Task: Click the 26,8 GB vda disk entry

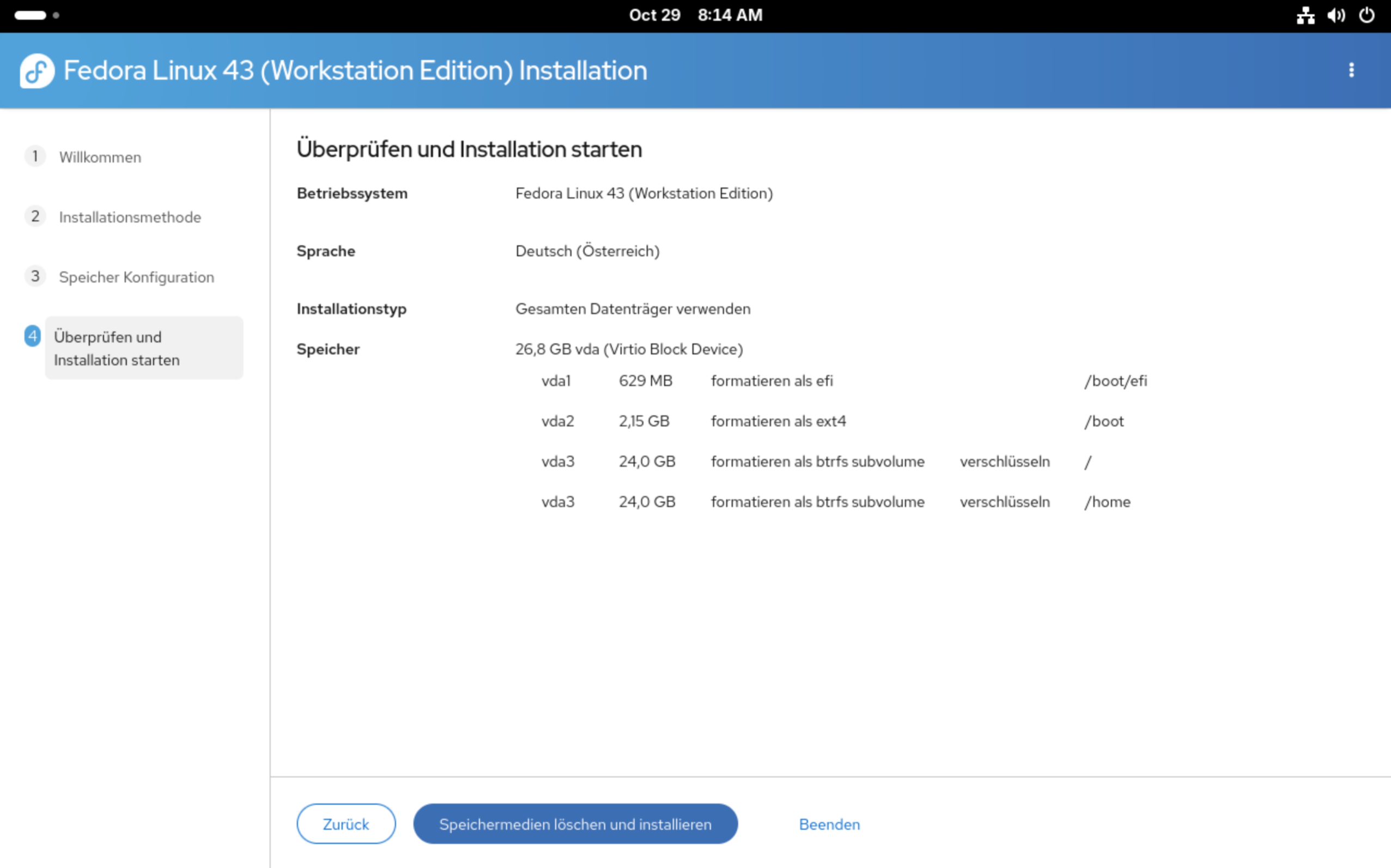Action: (x=629, y=349)
